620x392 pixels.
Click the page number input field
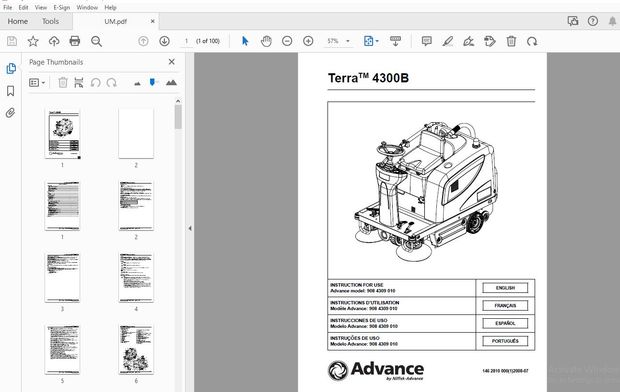186,41
